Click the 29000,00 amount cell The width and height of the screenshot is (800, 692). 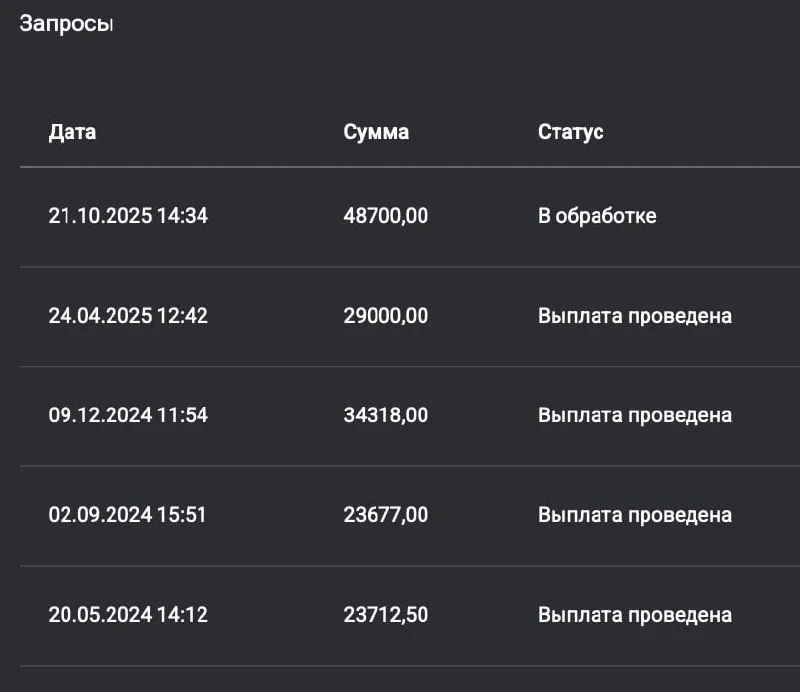pyautogui.click(x=385, y=316)
